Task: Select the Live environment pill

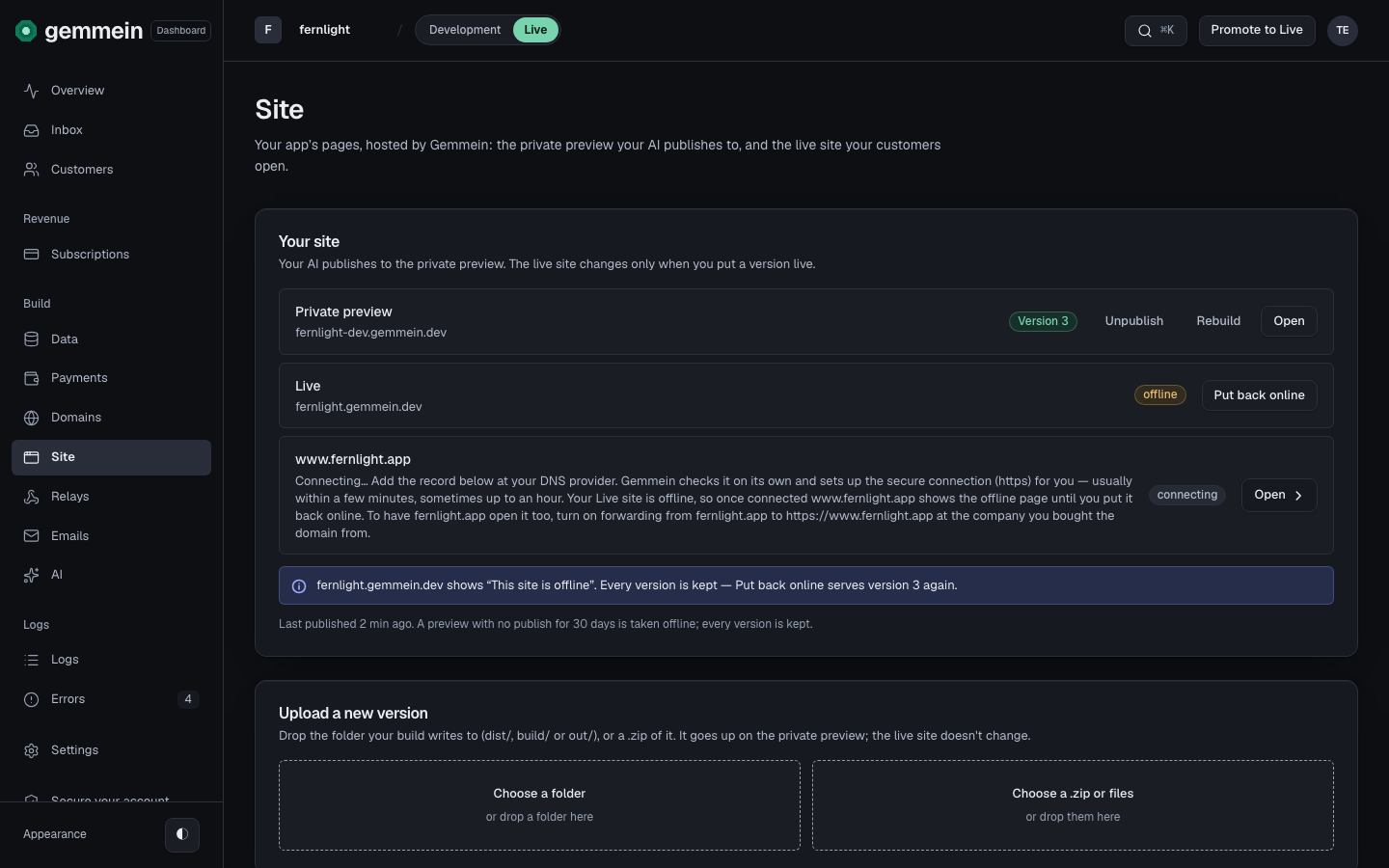Action: (x=535, y=30)
